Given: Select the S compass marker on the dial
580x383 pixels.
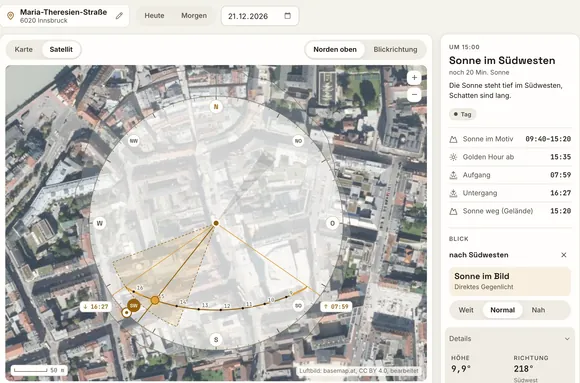Looking at the screenshot, I should (x=216, y=339).
